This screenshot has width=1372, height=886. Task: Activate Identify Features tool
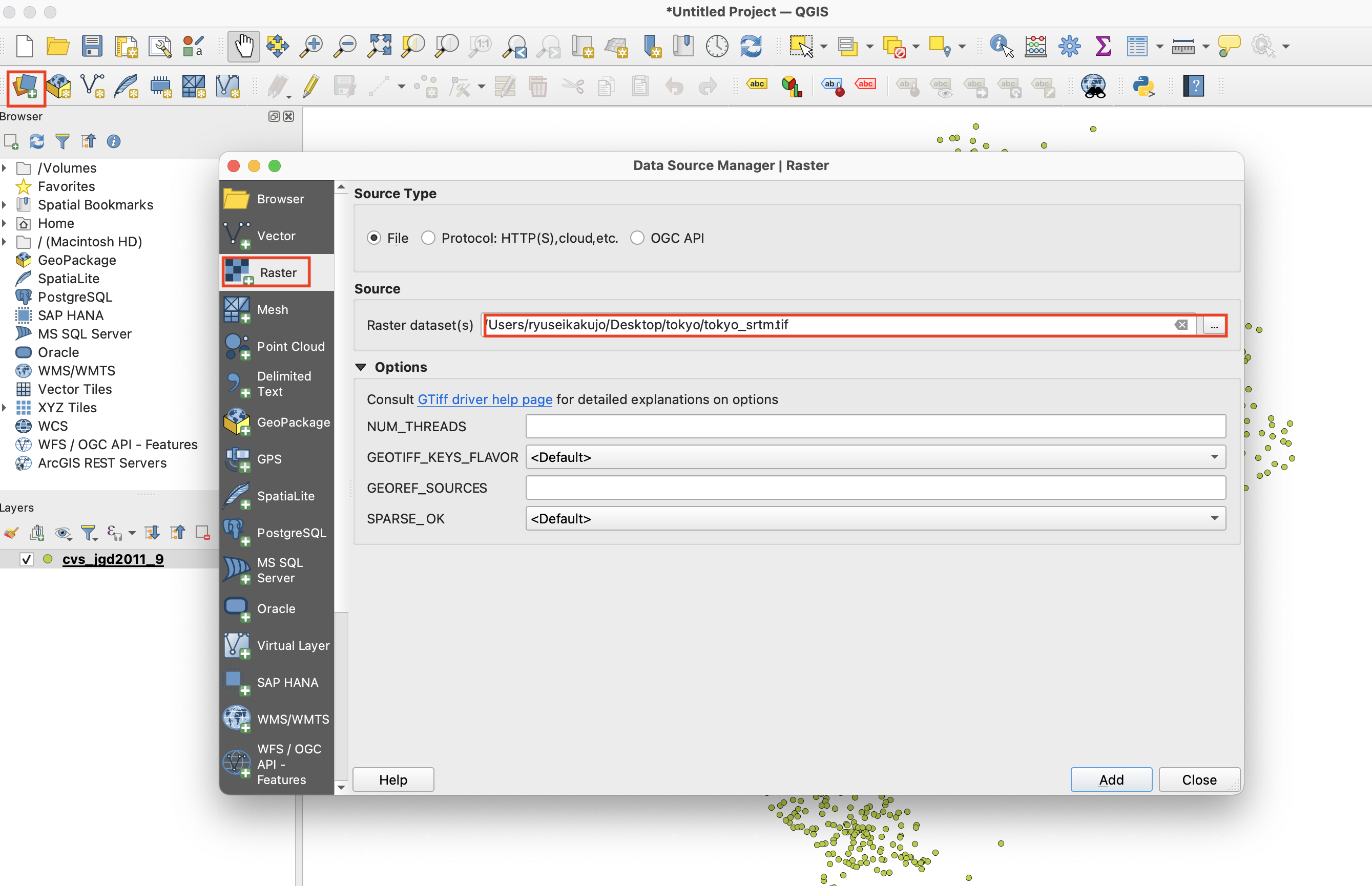[1002, 46]
